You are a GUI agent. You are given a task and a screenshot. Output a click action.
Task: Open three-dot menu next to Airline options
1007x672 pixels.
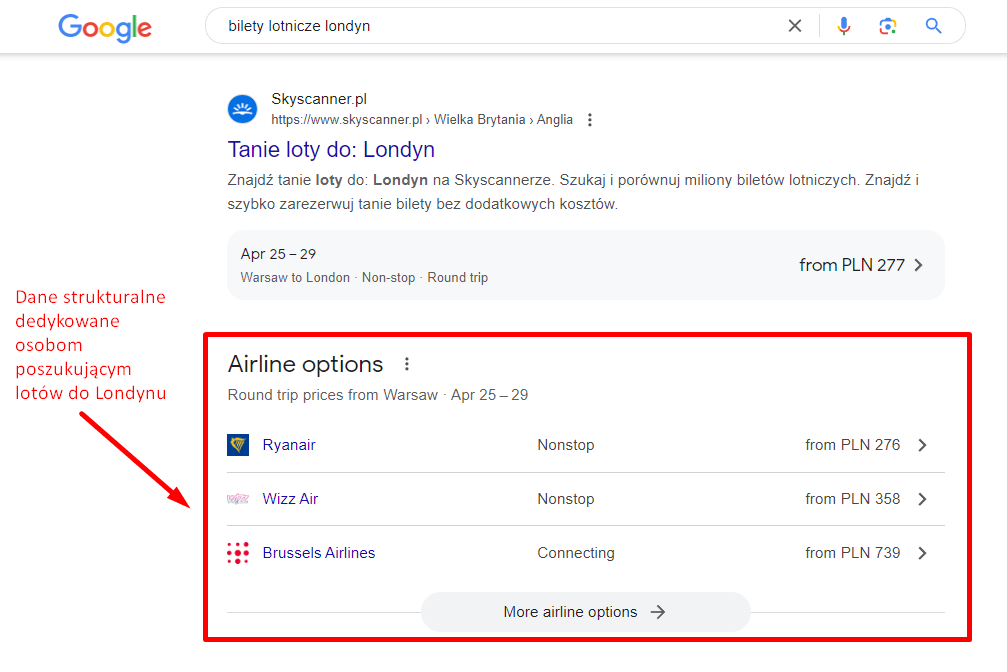coord(406,364)
